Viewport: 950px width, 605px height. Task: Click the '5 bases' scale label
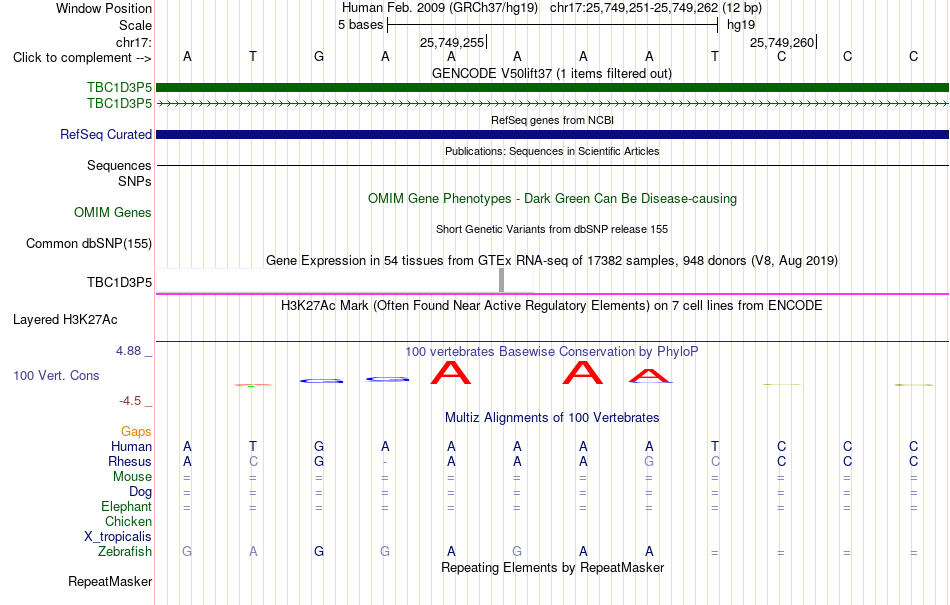click(360, 25)
